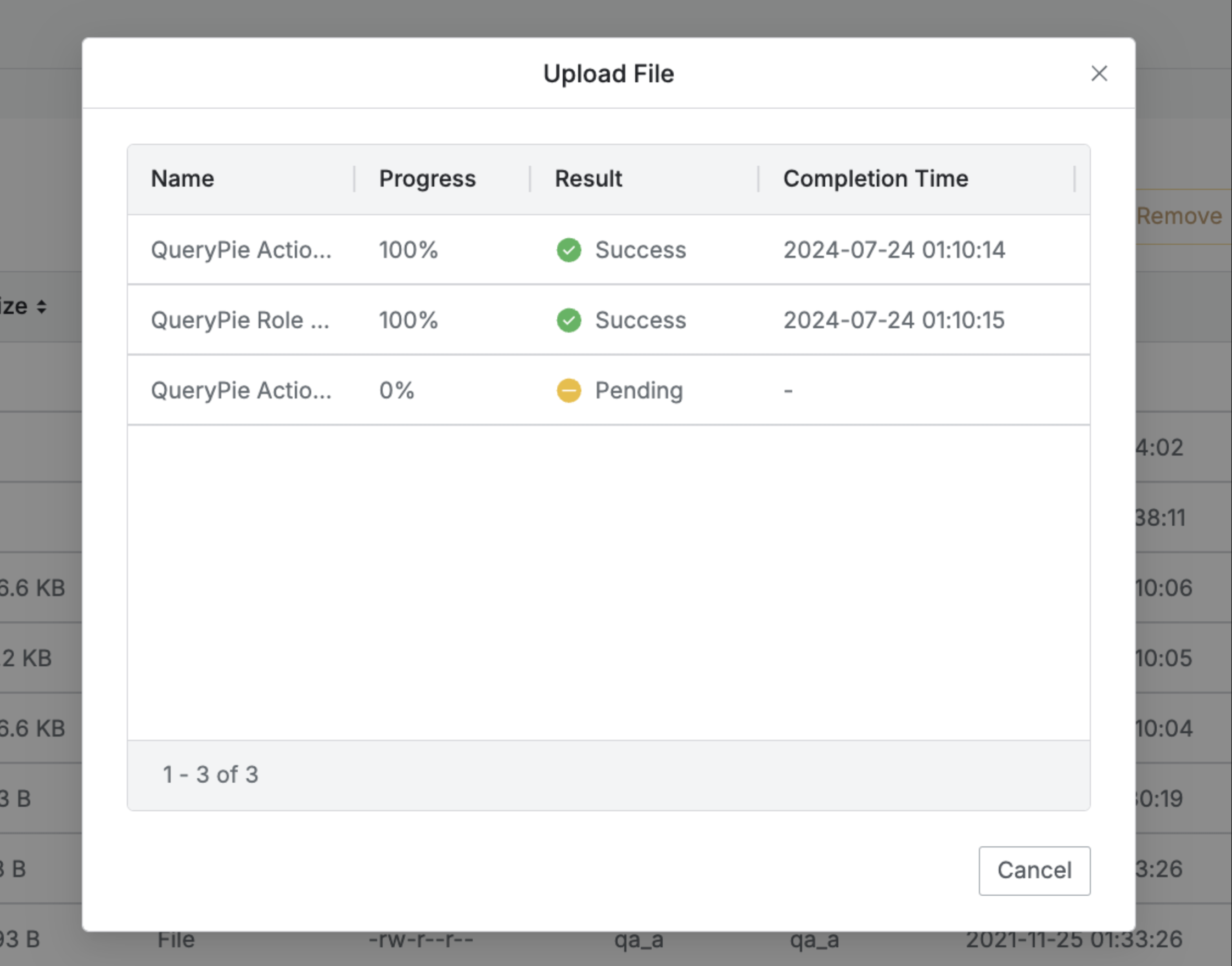Viewport: 1232px width, 966px height.
Task: Click the Name column header
Action: coord(183,179)
